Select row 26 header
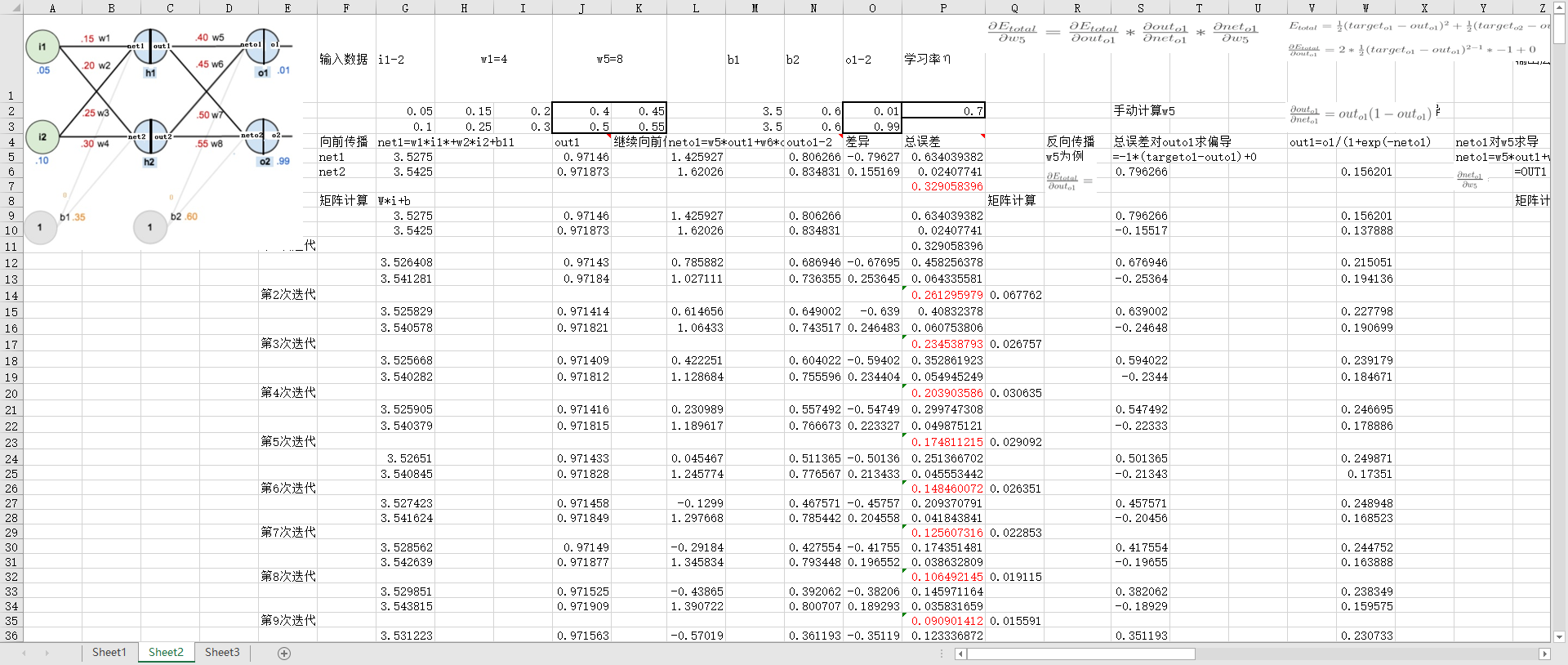 pyautogui.click(x=11, y=489)
